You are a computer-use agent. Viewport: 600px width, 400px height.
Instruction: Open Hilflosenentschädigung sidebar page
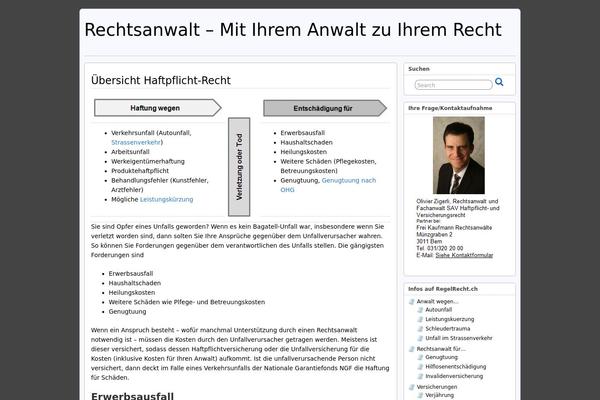tap(456, 367)
